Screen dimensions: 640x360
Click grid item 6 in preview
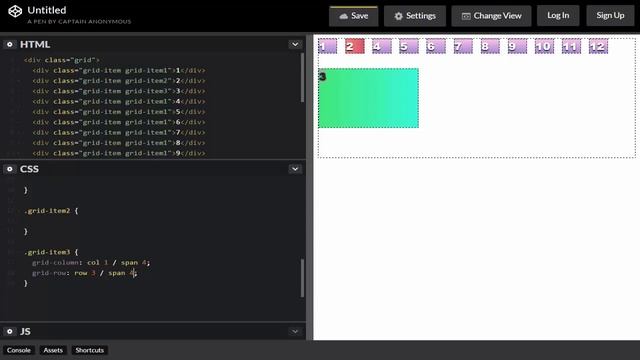pos(436,46)
